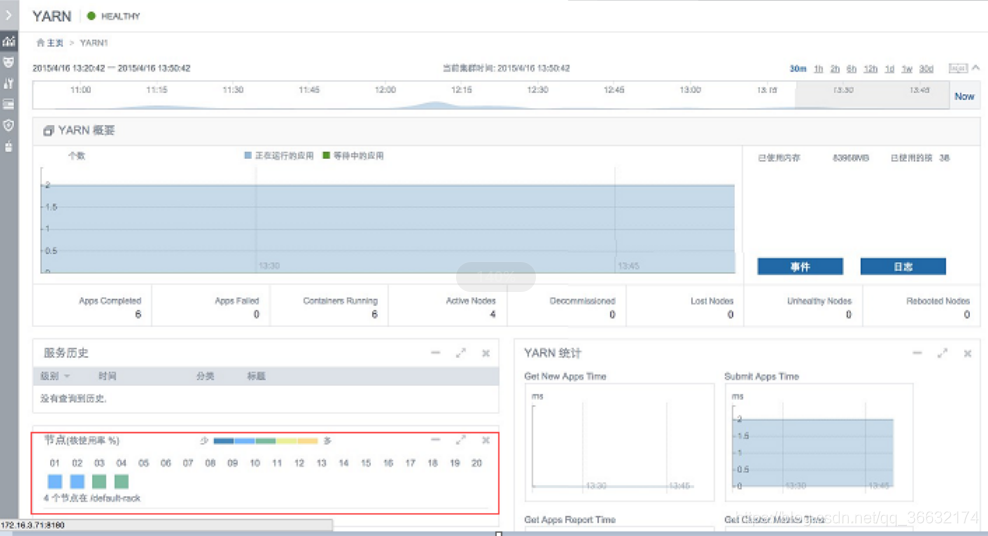
Task: Select the 12h time range
Action: [x=871, y=69]
